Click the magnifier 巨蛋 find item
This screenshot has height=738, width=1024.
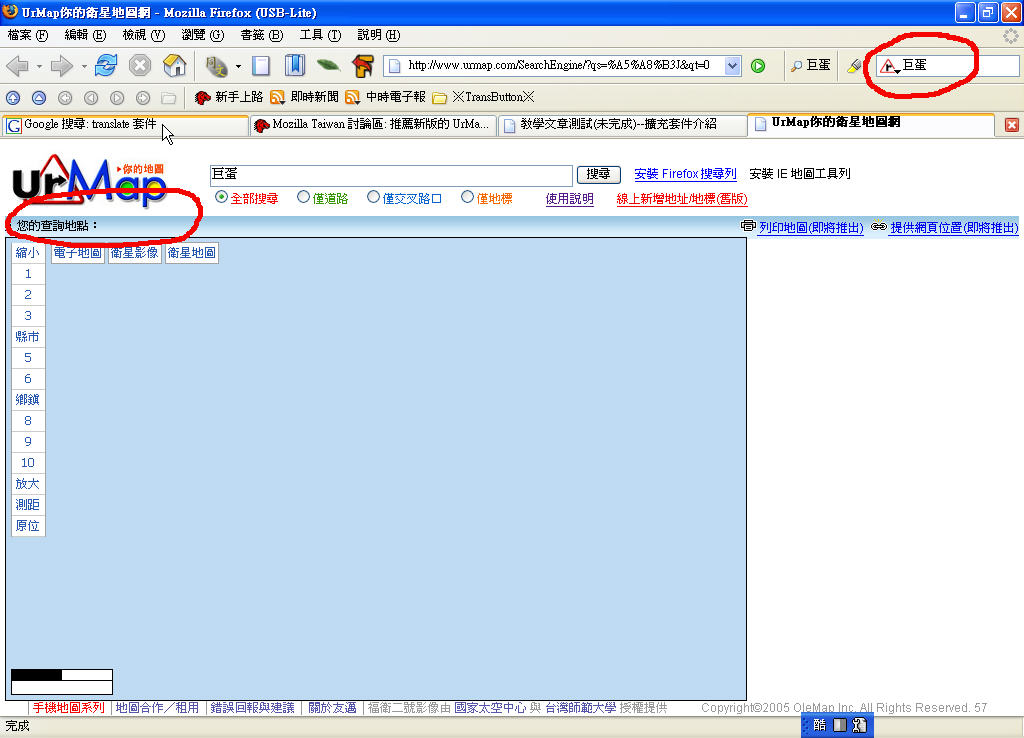(x=810, y=65)
